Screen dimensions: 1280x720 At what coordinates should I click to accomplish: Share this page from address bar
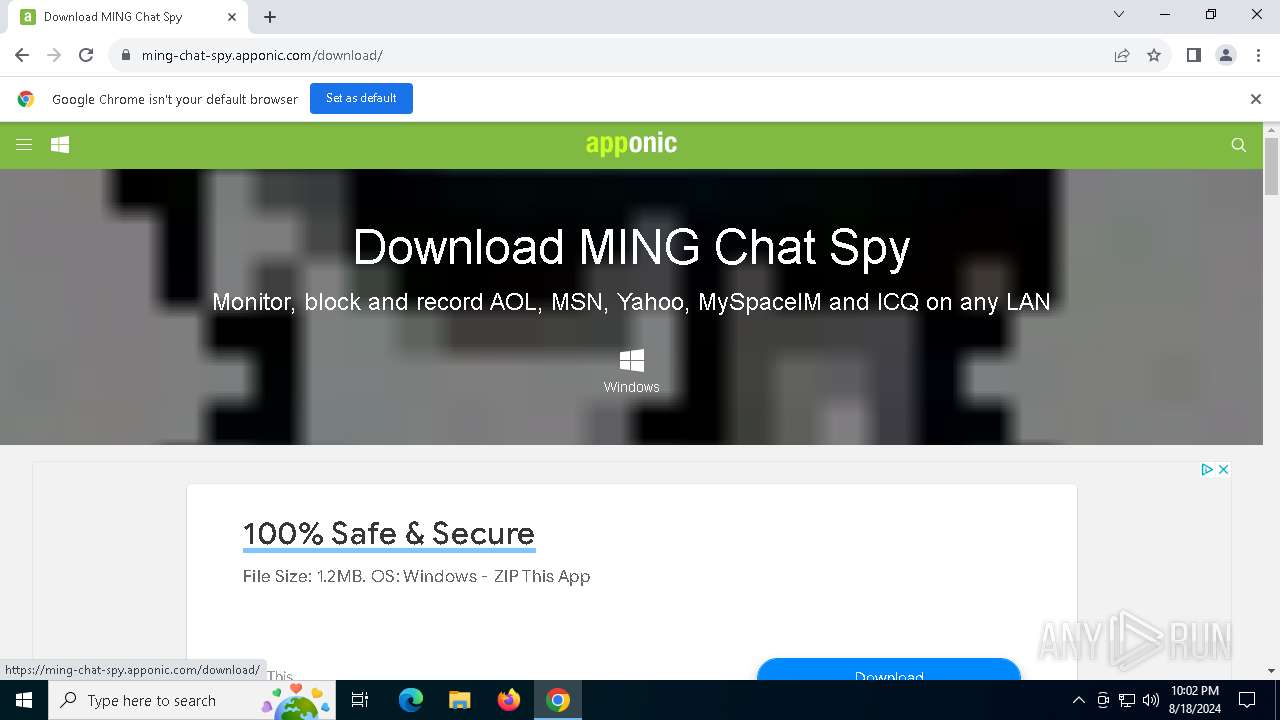pos(1122,55)
